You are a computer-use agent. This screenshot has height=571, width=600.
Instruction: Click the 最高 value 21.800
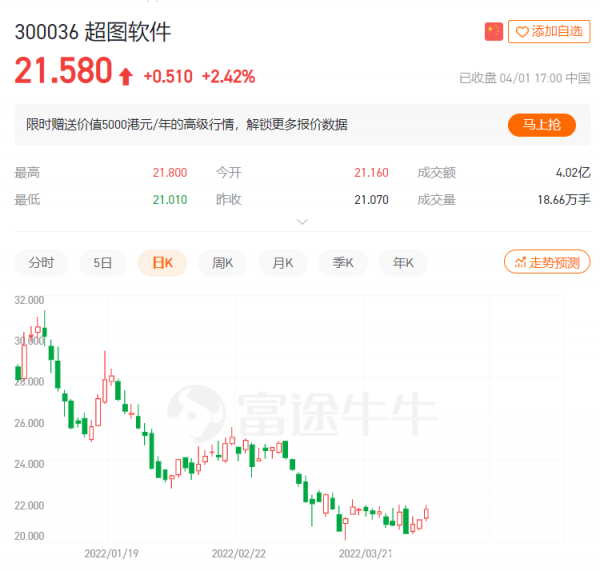170,173
